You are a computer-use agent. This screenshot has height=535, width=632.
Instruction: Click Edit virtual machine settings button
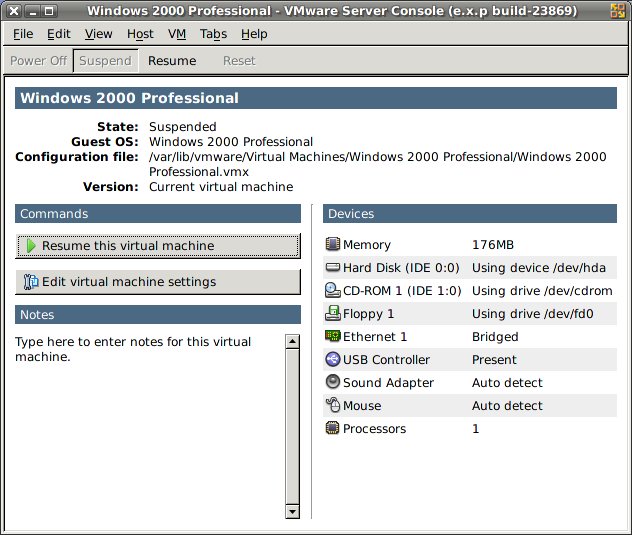pos(158,282)
